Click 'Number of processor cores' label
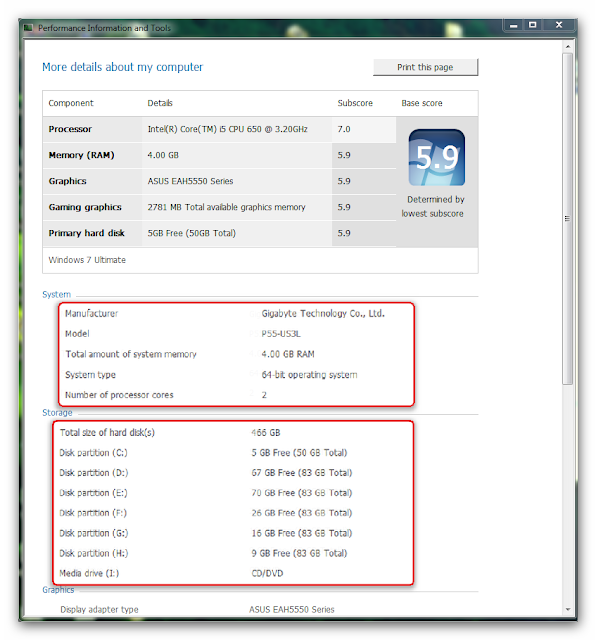Viewport: 596px width, 640px height. pos(119,395)
